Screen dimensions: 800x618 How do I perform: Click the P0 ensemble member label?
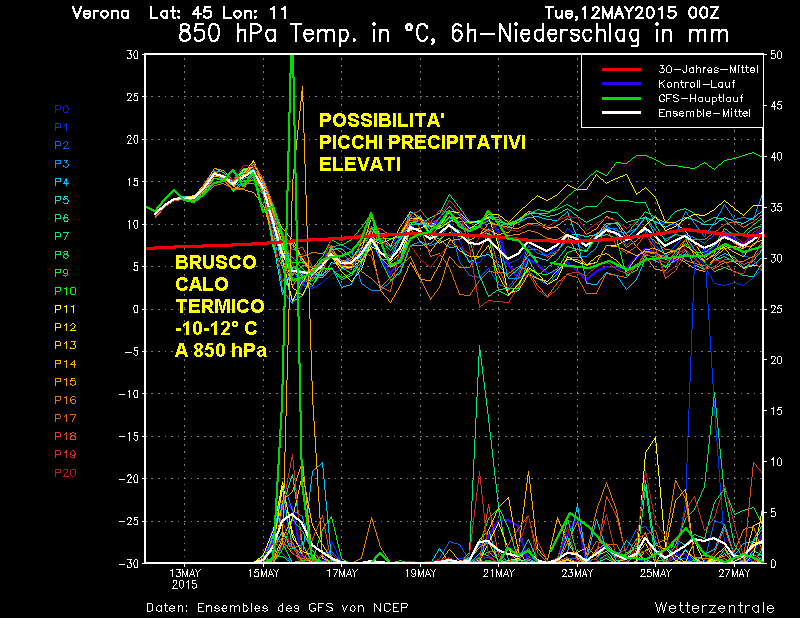pyautogui.click(x=62, y=109)
